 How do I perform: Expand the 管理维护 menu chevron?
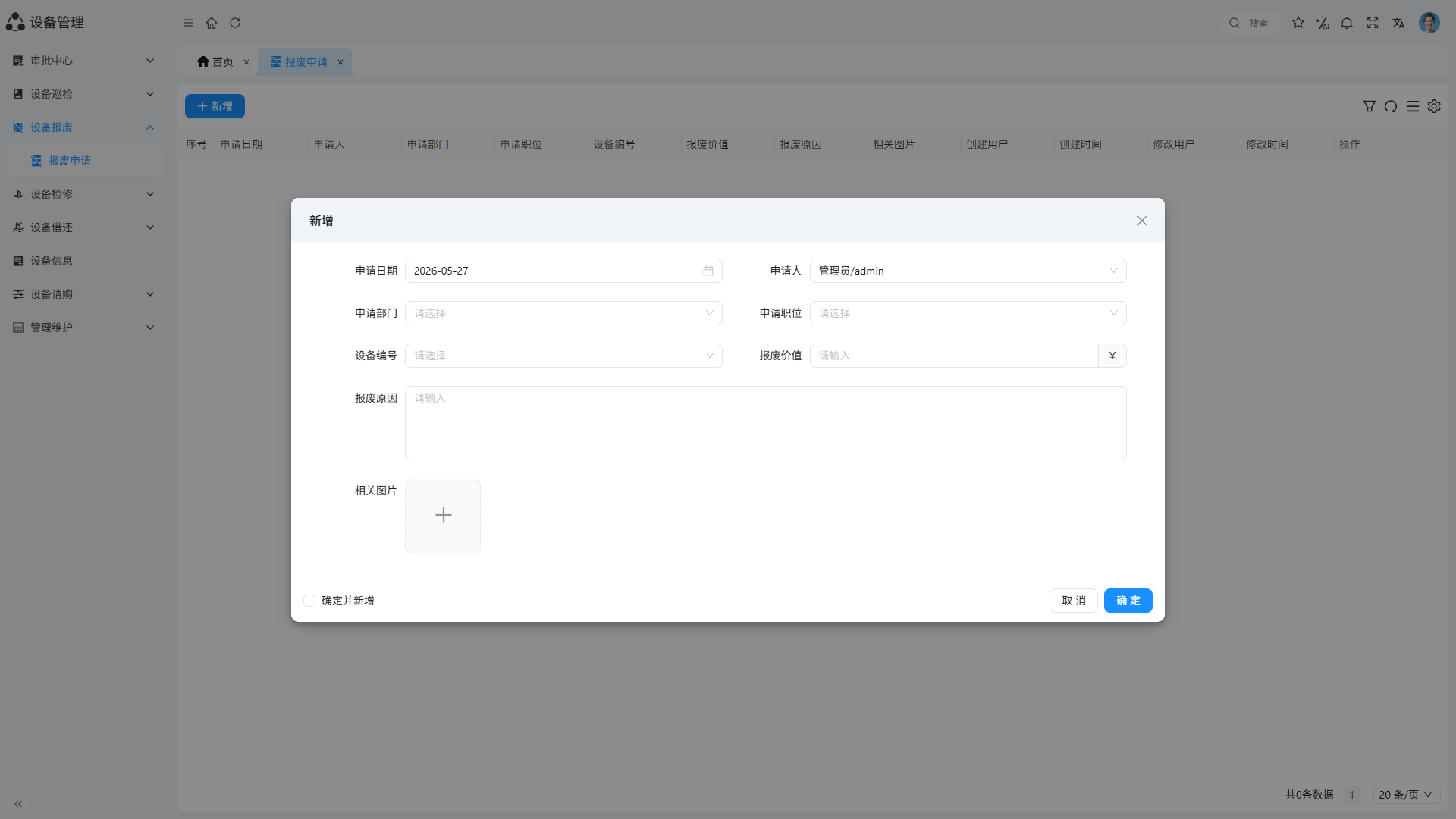[x=150, y=328]
